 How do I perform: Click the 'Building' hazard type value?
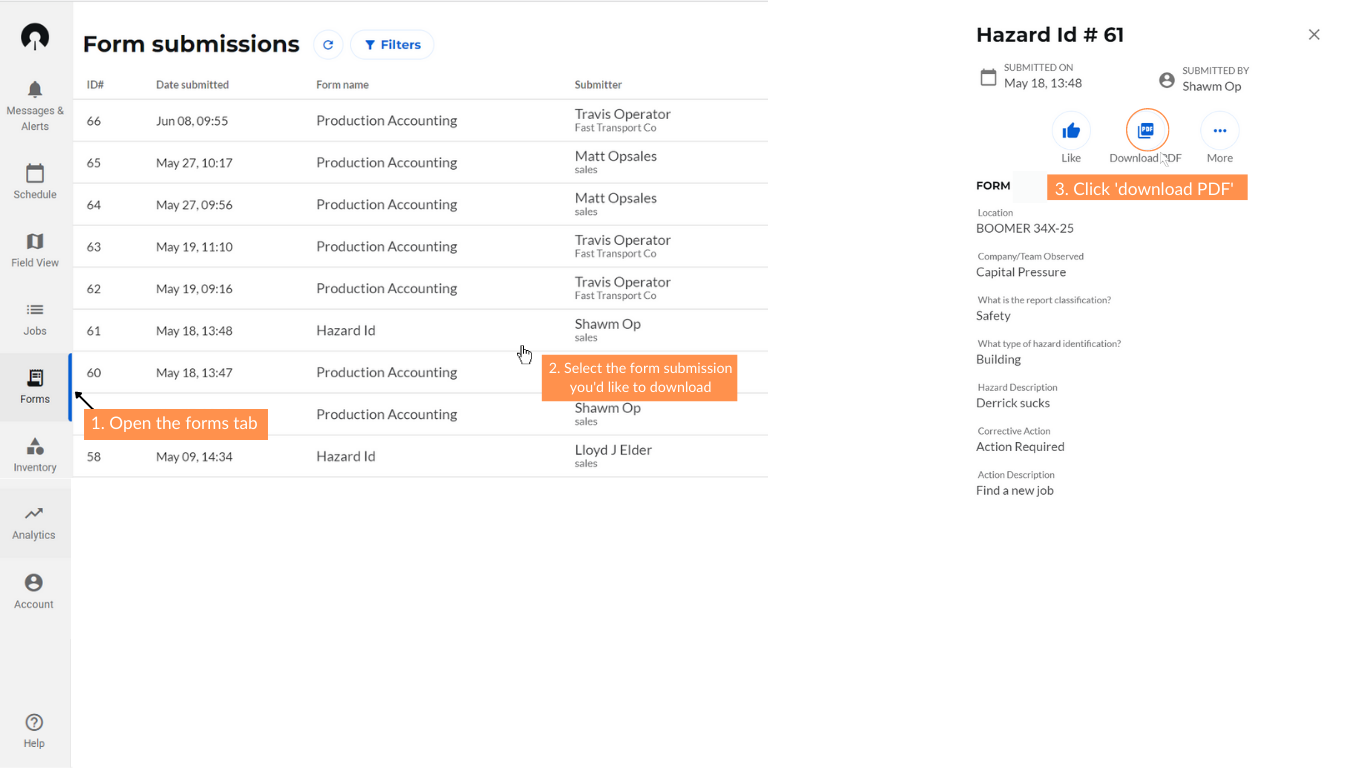[998, 360]
